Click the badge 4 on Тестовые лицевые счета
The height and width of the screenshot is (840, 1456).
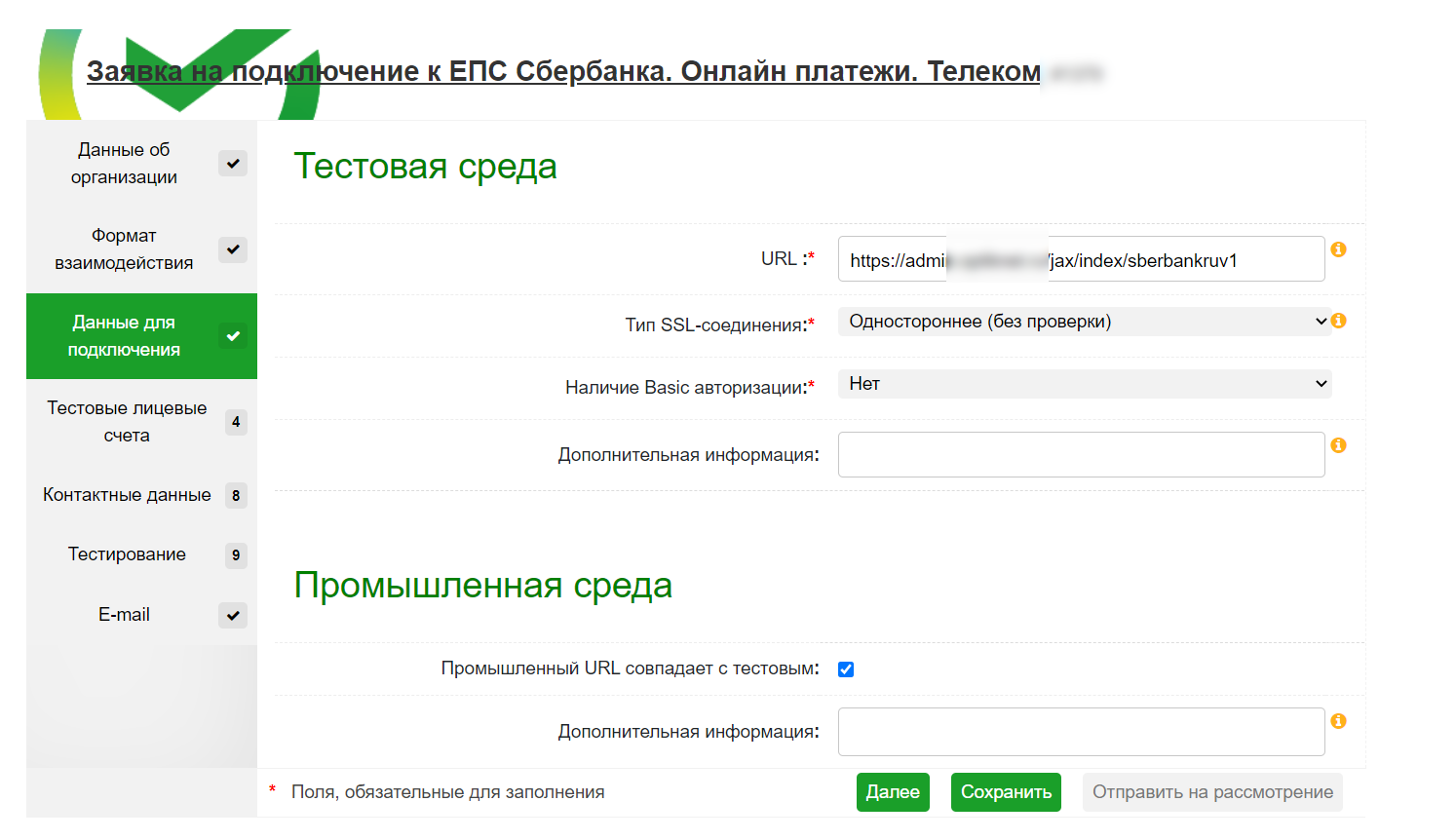point(236,422)
